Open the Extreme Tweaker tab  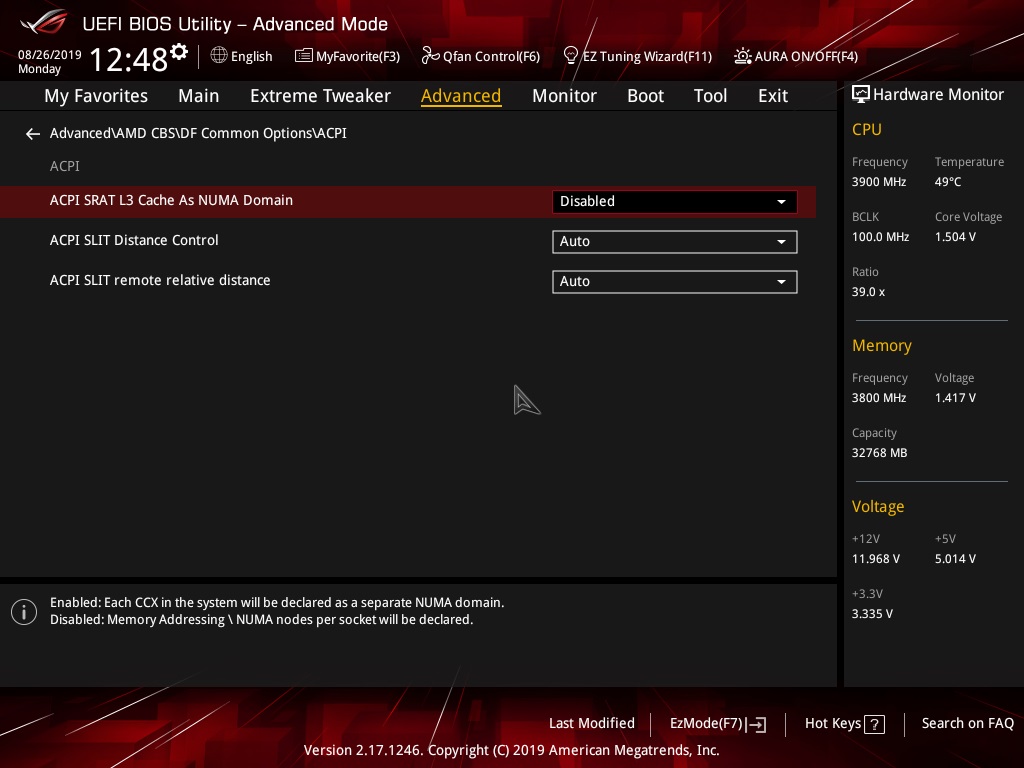pos(320,96)
